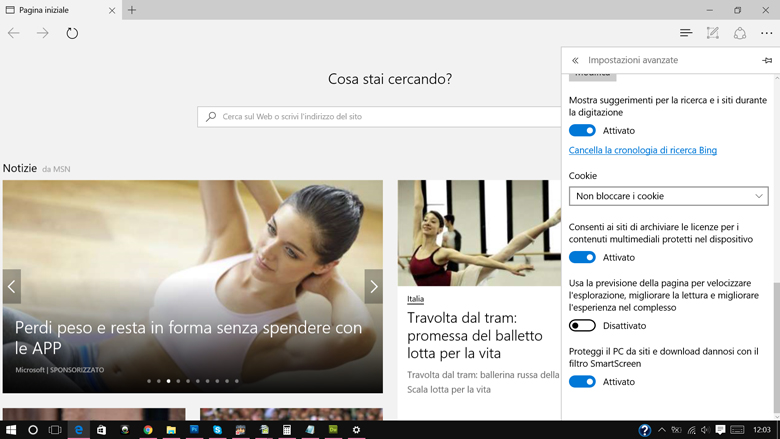Click the 'Italia' category label
The height and width of the screenshot is (439, 780).
click(x=415, y=299)
